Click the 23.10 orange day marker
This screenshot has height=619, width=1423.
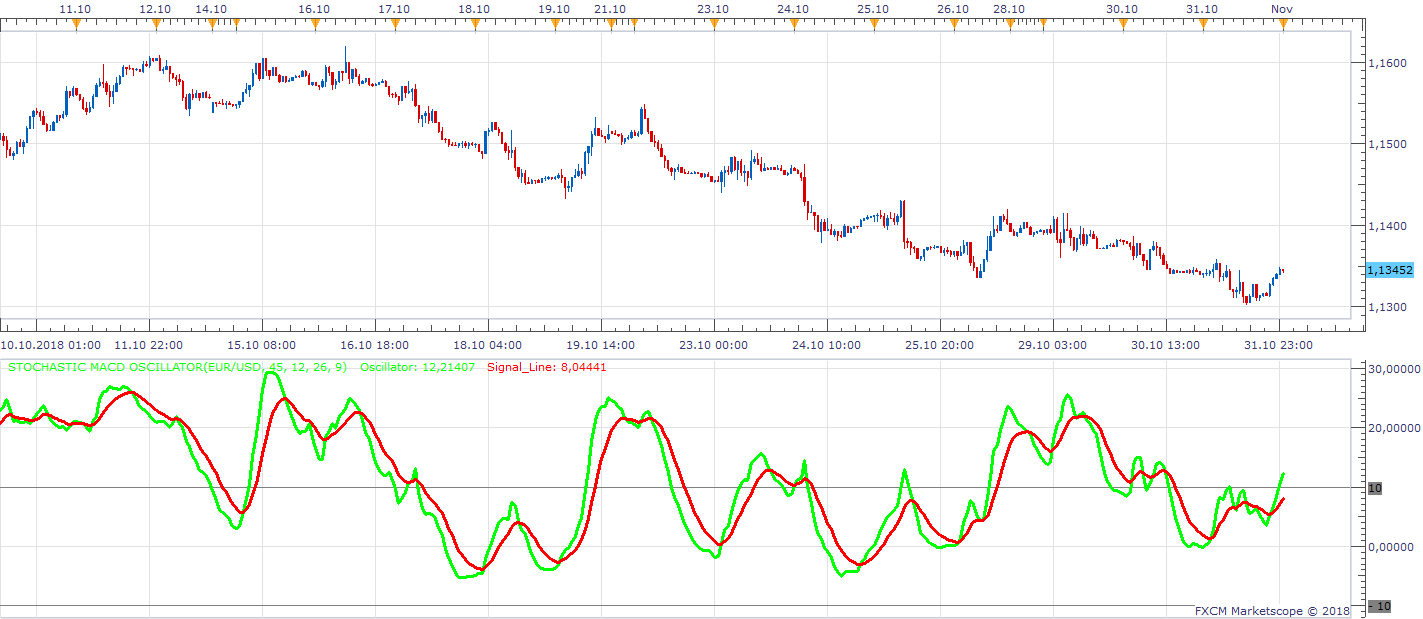coord(713,24)
